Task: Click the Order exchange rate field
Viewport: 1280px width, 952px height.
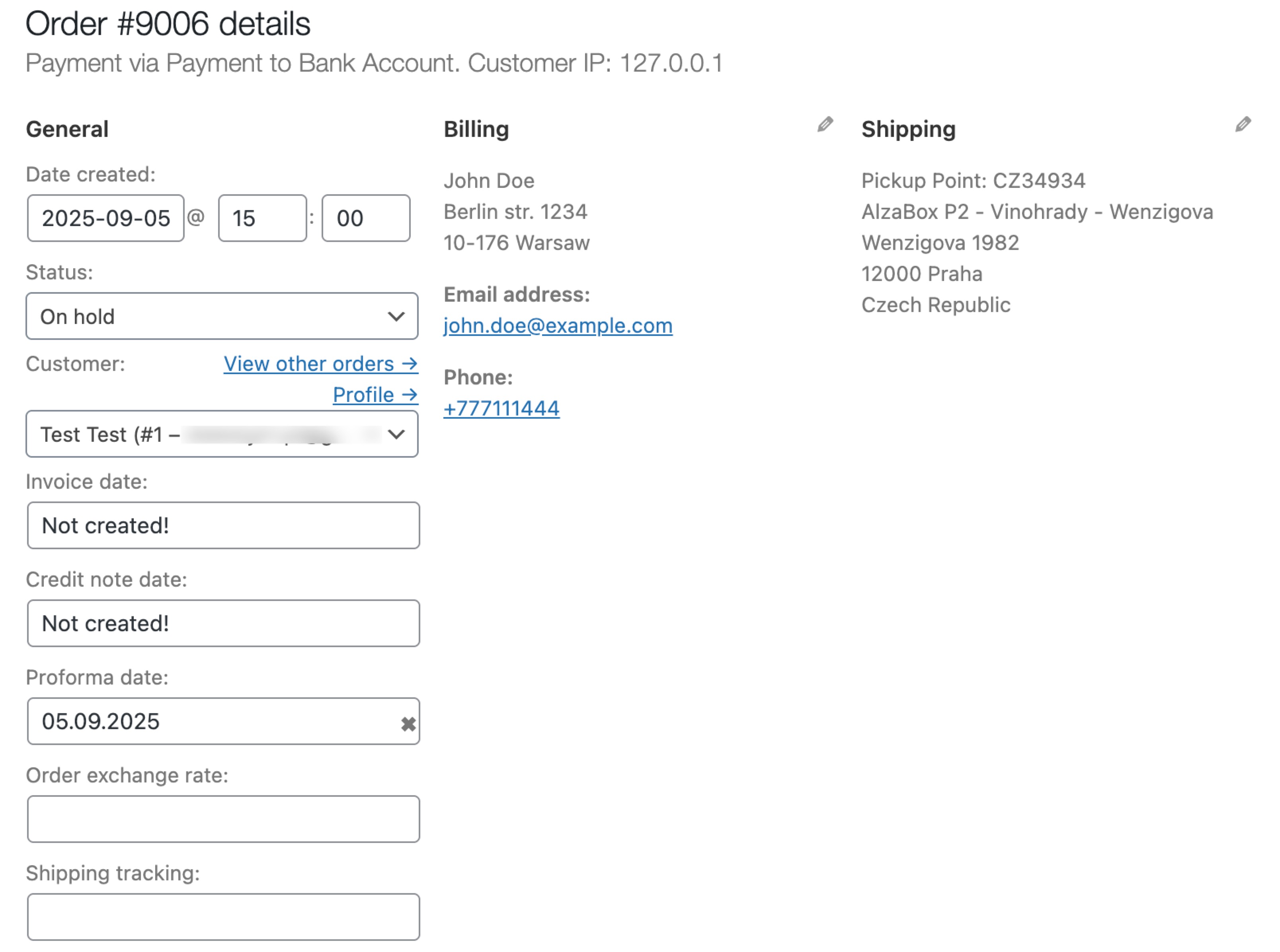Action: point(223,819)
